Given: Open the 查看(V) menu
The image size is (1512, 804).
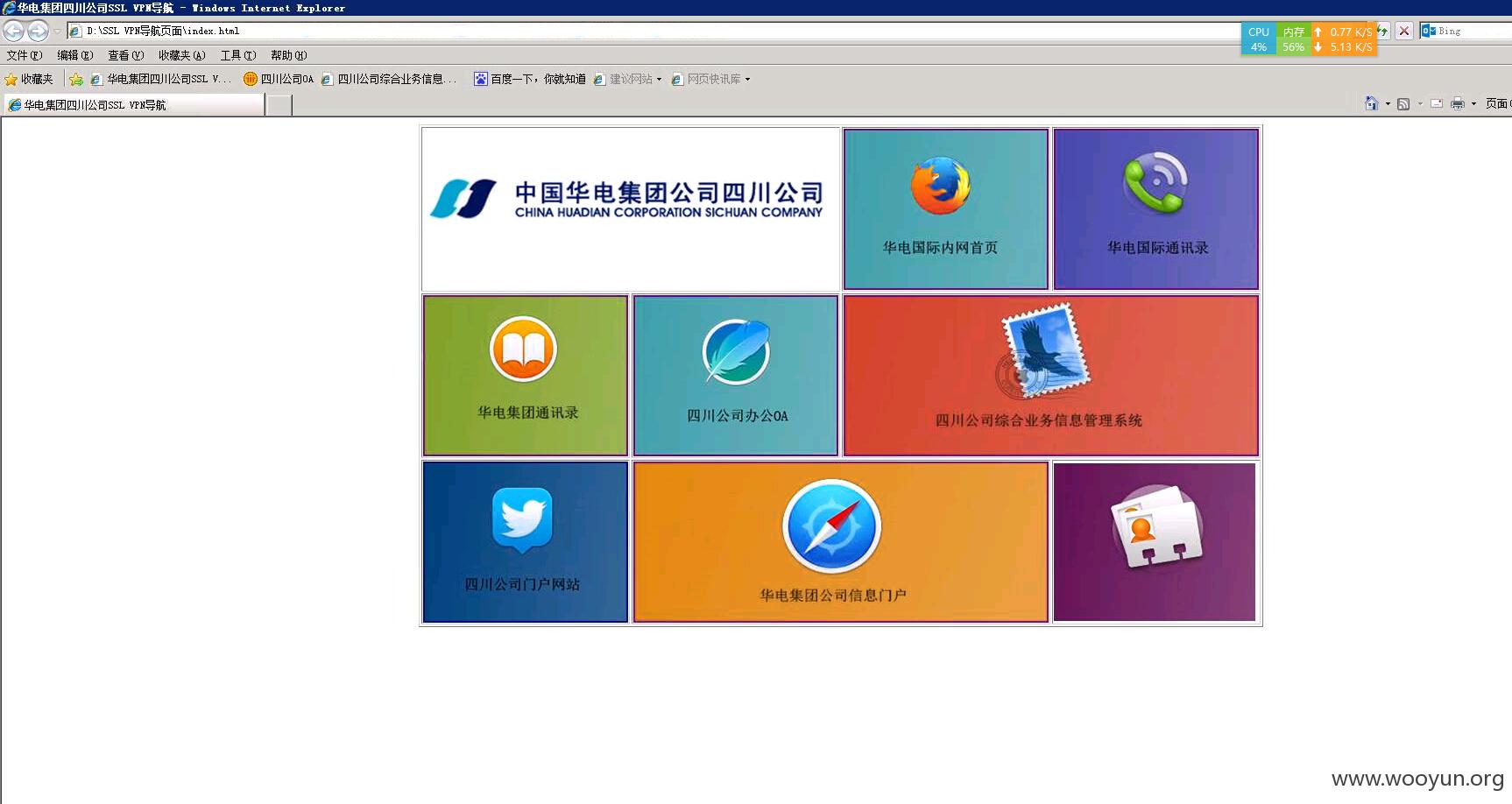Looking at the screenshot, I should click(x=126, y=55).
